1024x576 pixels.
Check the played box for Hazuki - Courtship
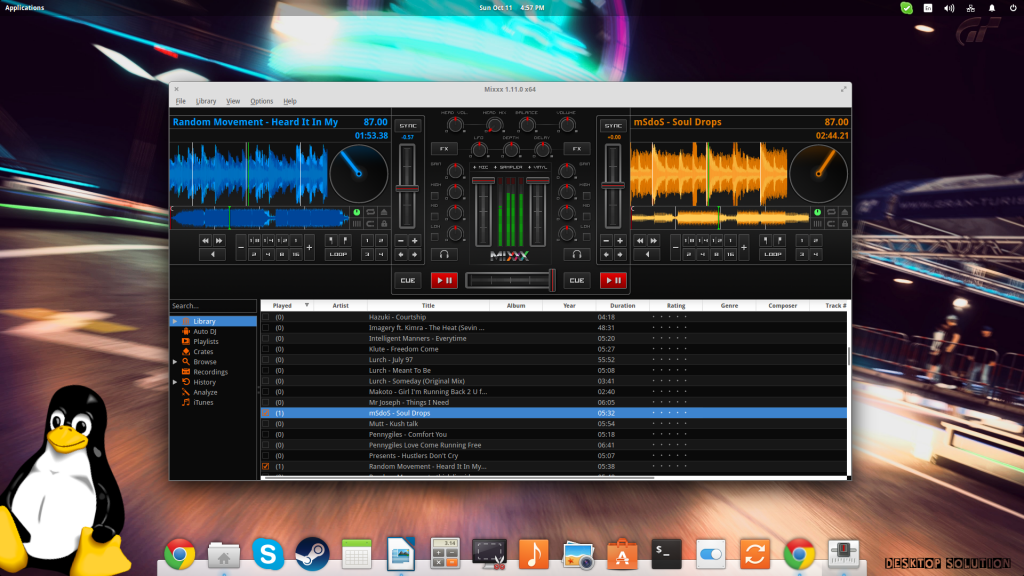tap(265, 317)
